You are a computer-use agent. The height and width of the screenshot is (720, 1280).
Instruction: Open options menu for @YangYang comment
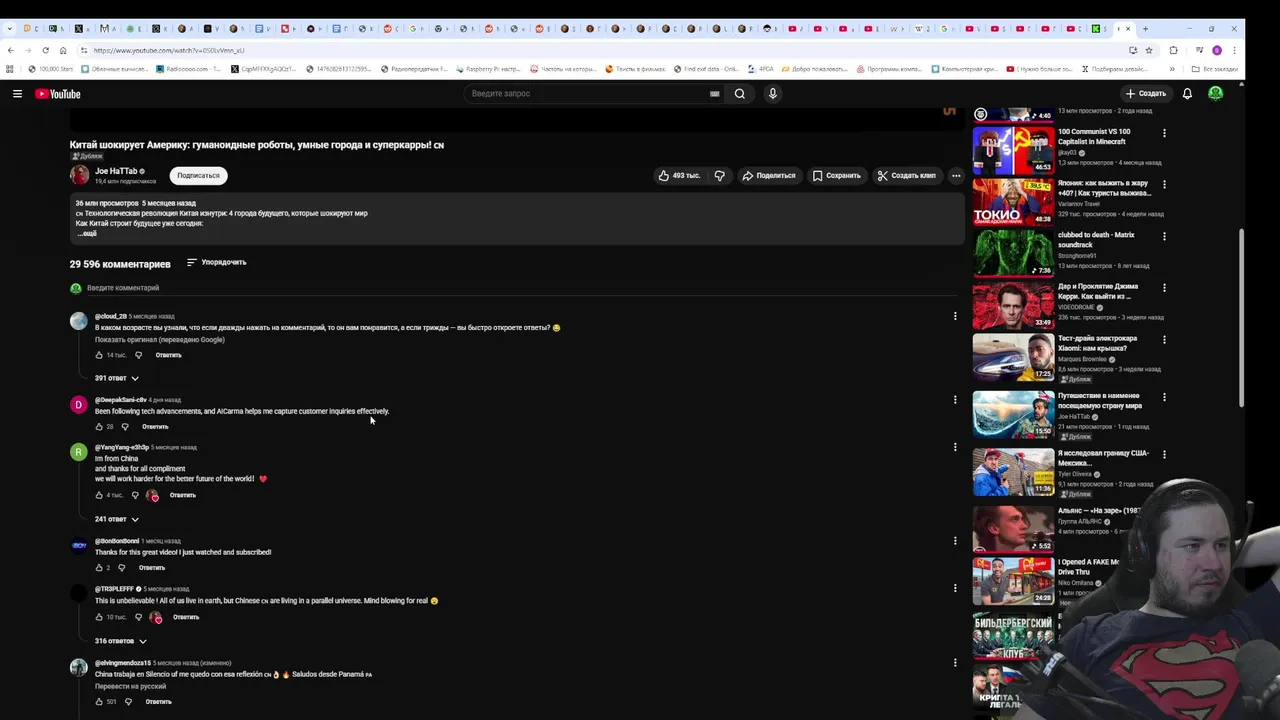955,447
